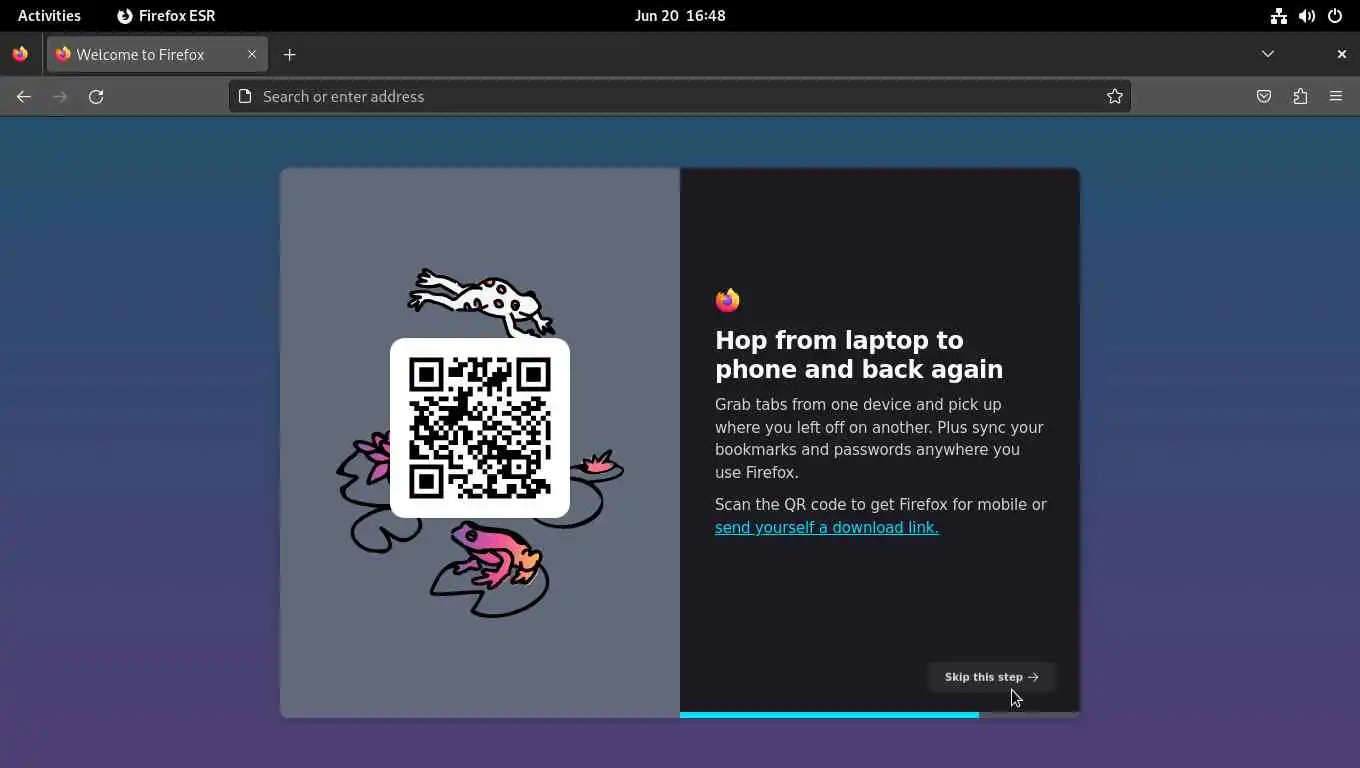This screenshot has height=768, width=1360.
Task: Close the Welcome to Firefox tab
Action: pyautogui.click(x=252, y=55)
